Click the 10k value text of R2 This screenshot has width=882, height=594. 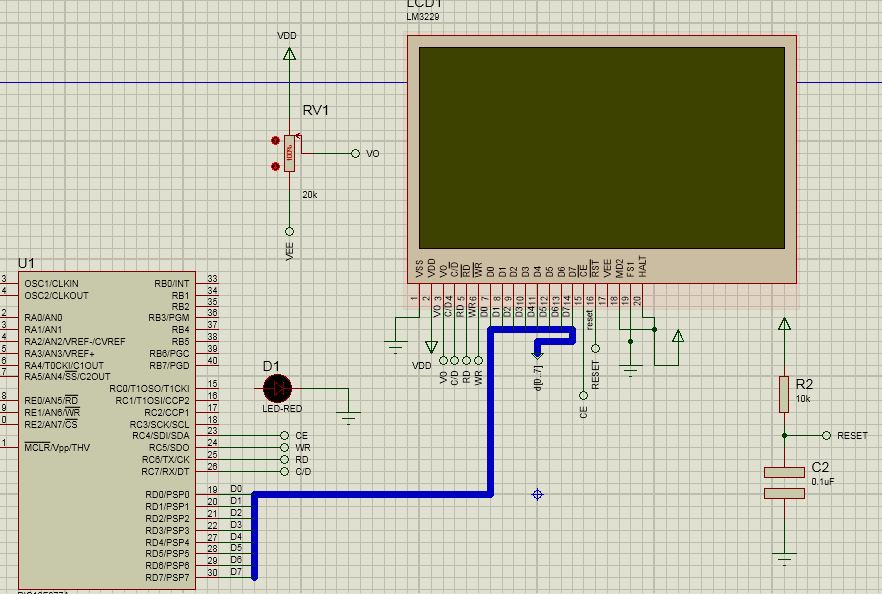[x=803, y=399]
